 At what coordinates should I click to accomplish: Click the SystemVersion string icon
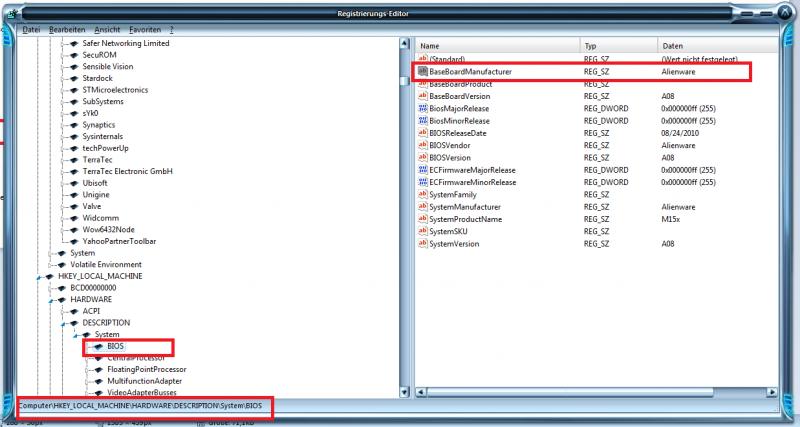[422, 243]
